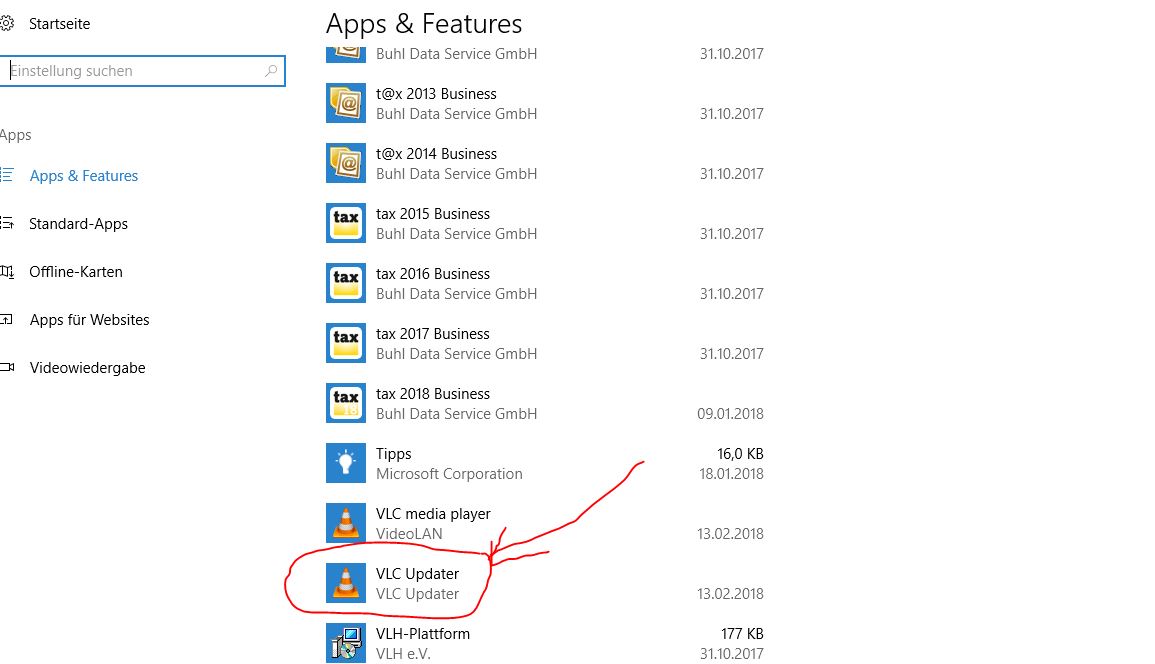
Task: Open Videowiedergabe section
Action: [87, 367]
